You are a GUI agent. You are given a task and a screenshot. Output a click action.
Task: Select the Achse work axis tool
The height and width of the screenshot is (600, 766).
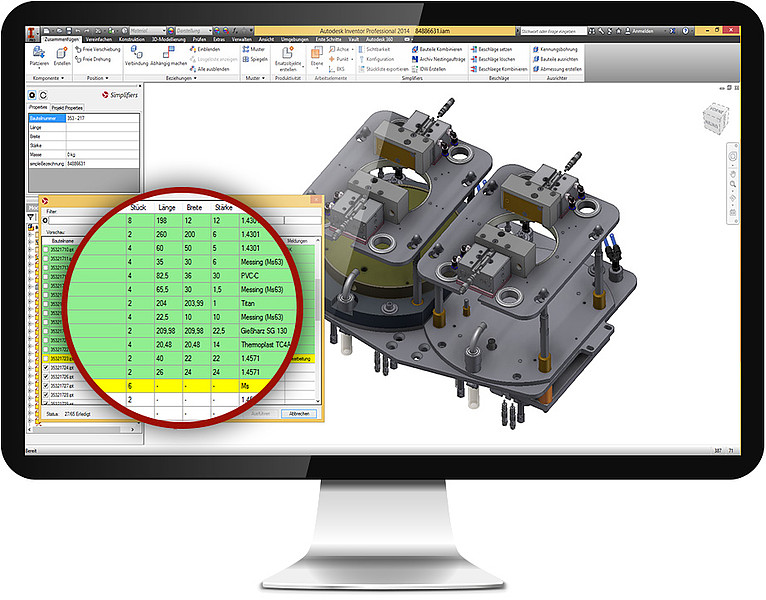point(339,49)
